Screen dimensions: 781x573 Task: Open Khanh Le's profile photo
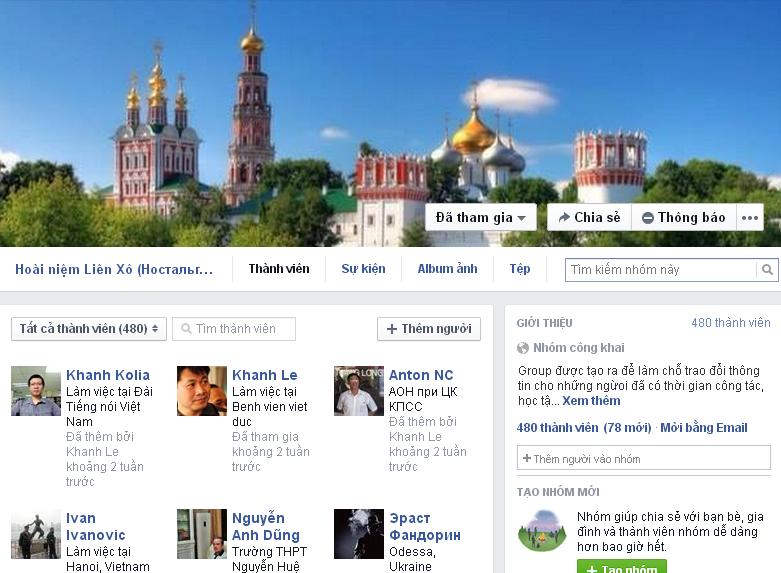point(202,391)
